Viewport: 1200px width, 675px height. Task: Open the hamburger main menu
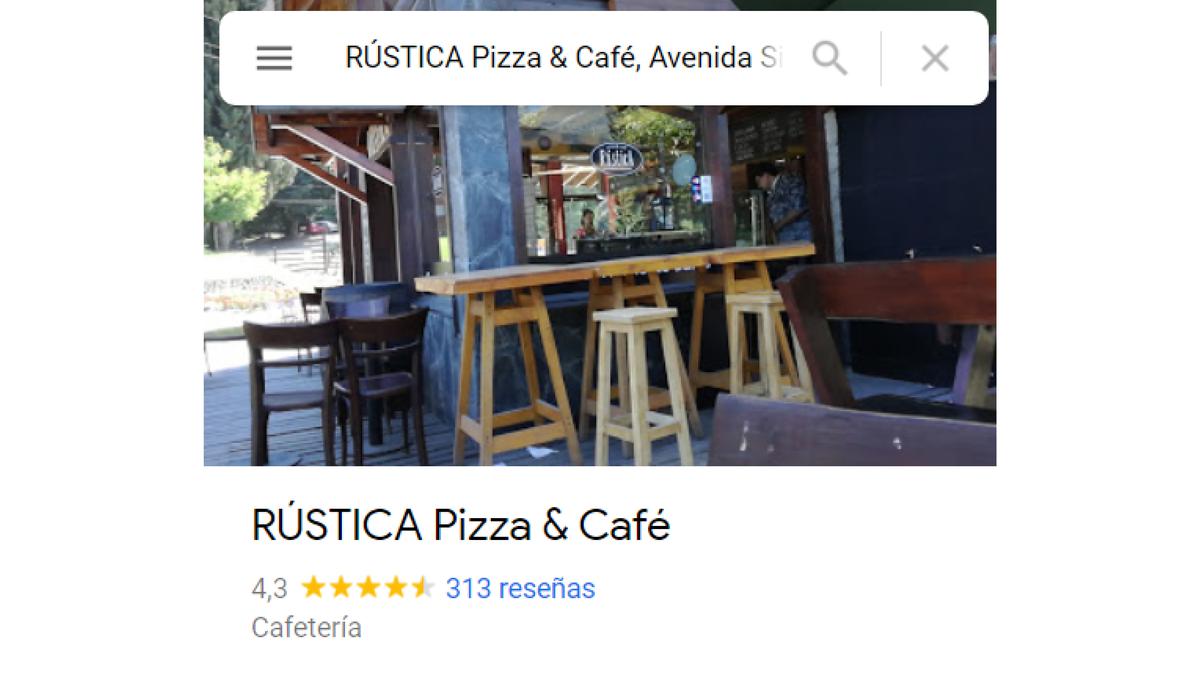tap(274, 58)
